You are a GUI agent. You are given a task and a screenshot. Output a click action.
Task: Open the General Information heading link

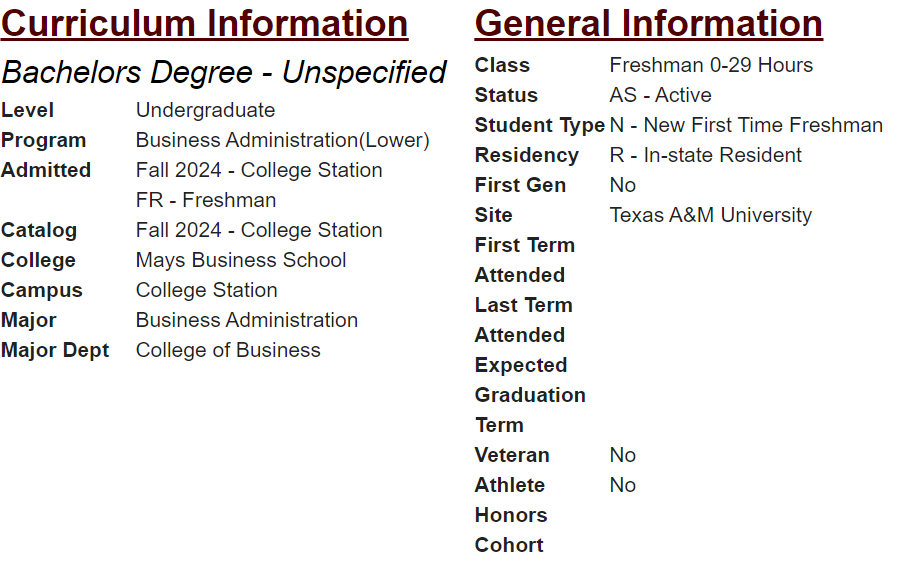pyautogui.click(x=648, y=24)
